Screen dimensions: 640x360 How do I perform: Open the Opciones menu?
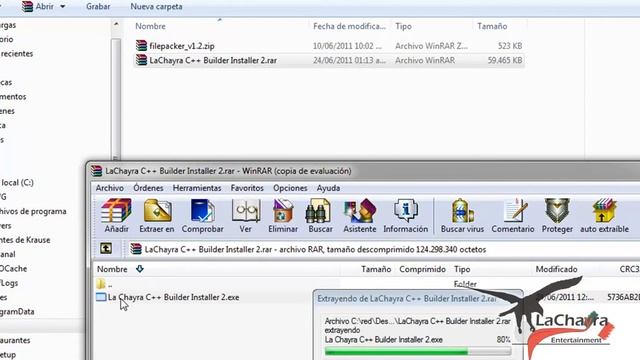pyautogui.click(x=290, y=188)
